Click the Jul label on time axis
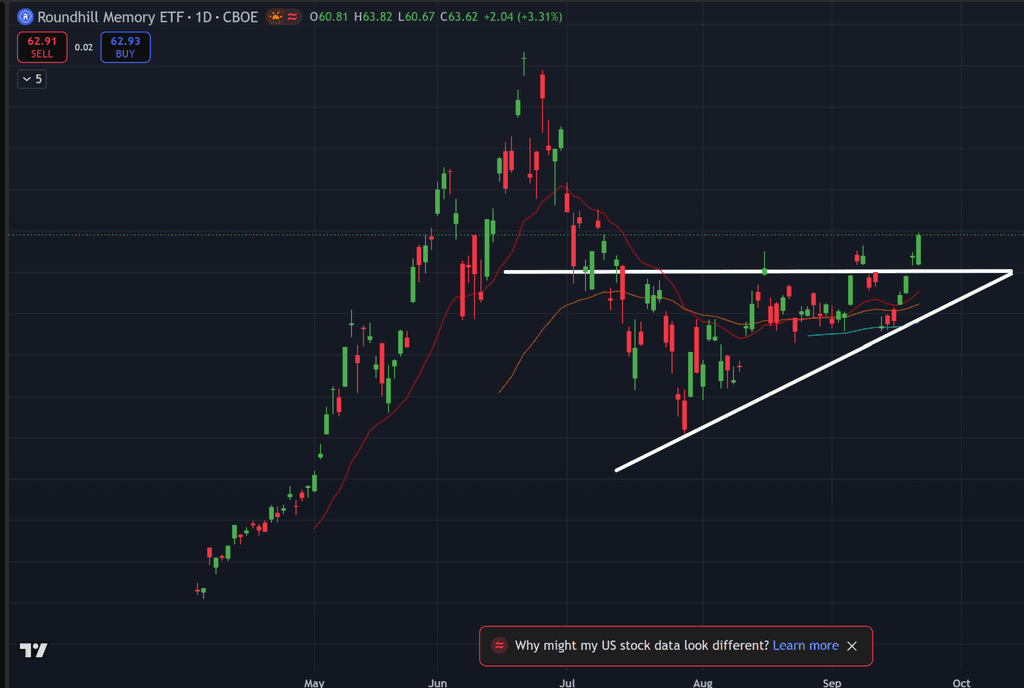1024x688 pixels. tap(567, 683)
